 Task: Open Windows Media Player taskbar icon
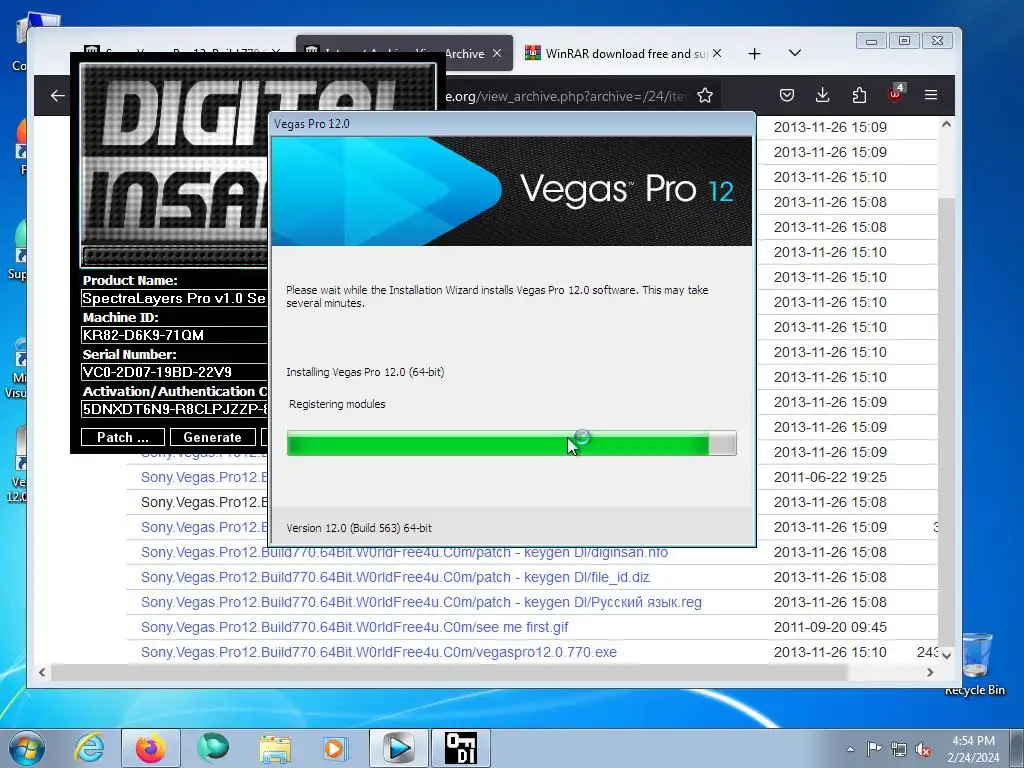[336, 748]
